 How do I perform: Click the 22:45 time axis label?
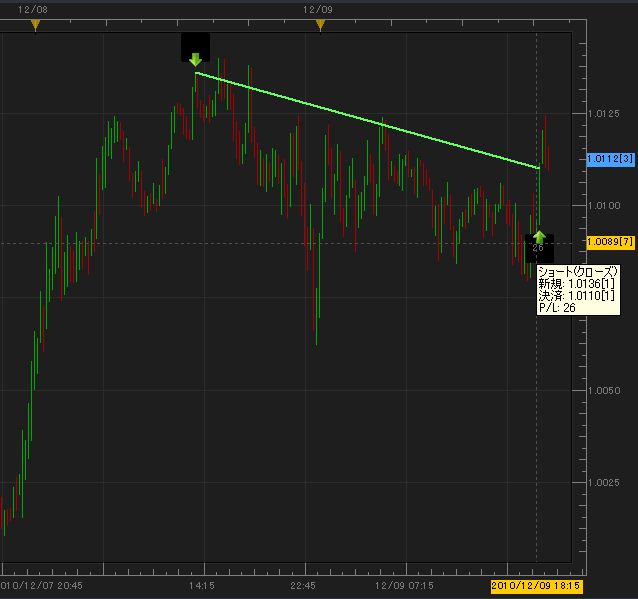pyautogui.click(x=303, y=584)
